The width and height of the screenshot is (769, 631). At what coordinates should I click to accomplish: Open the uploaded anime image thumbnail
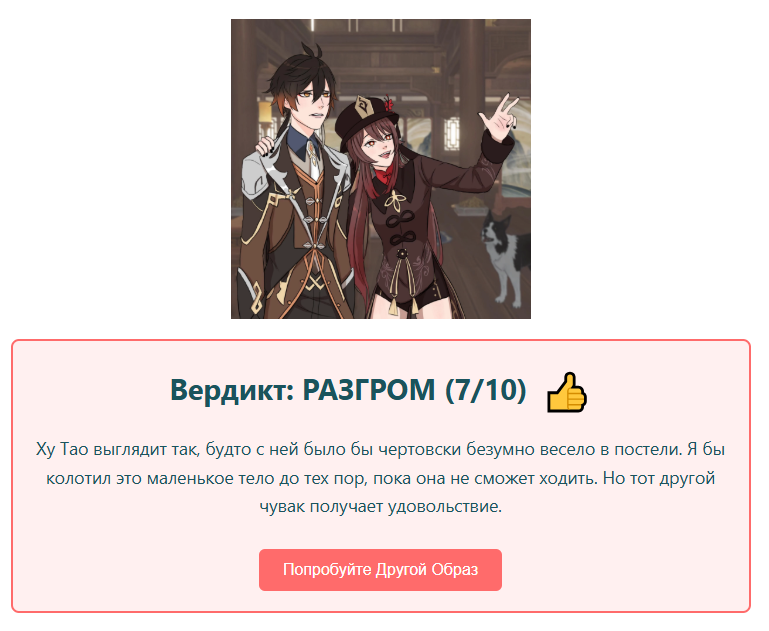(381, 169)
